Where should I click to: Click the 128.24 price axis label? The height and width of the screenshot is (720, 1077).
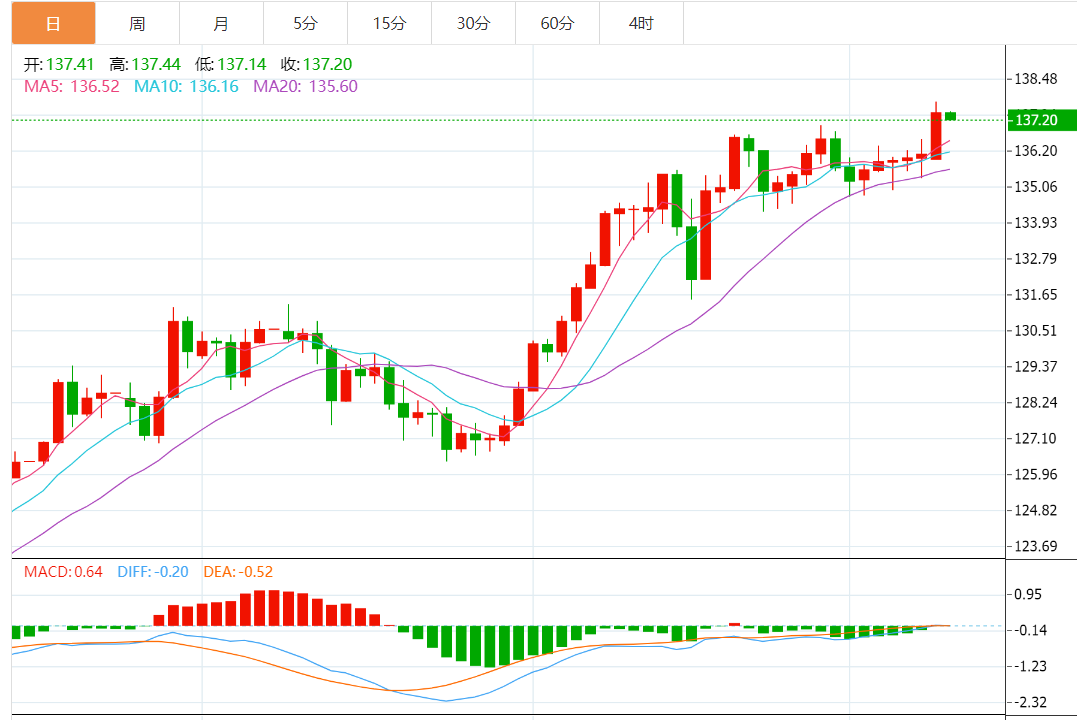point(1036,403)
